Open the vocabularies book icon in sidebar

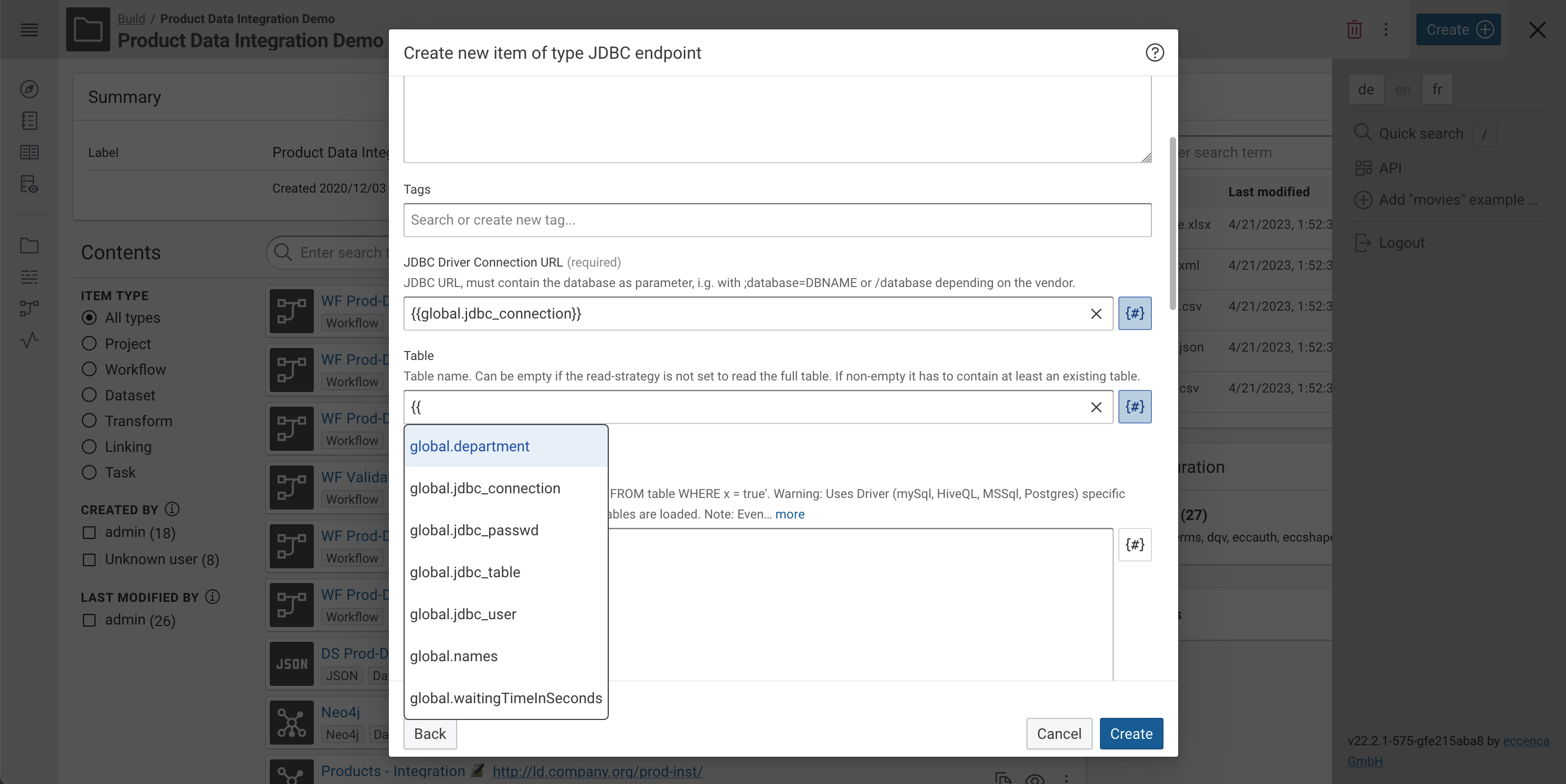tap(29, 153)
